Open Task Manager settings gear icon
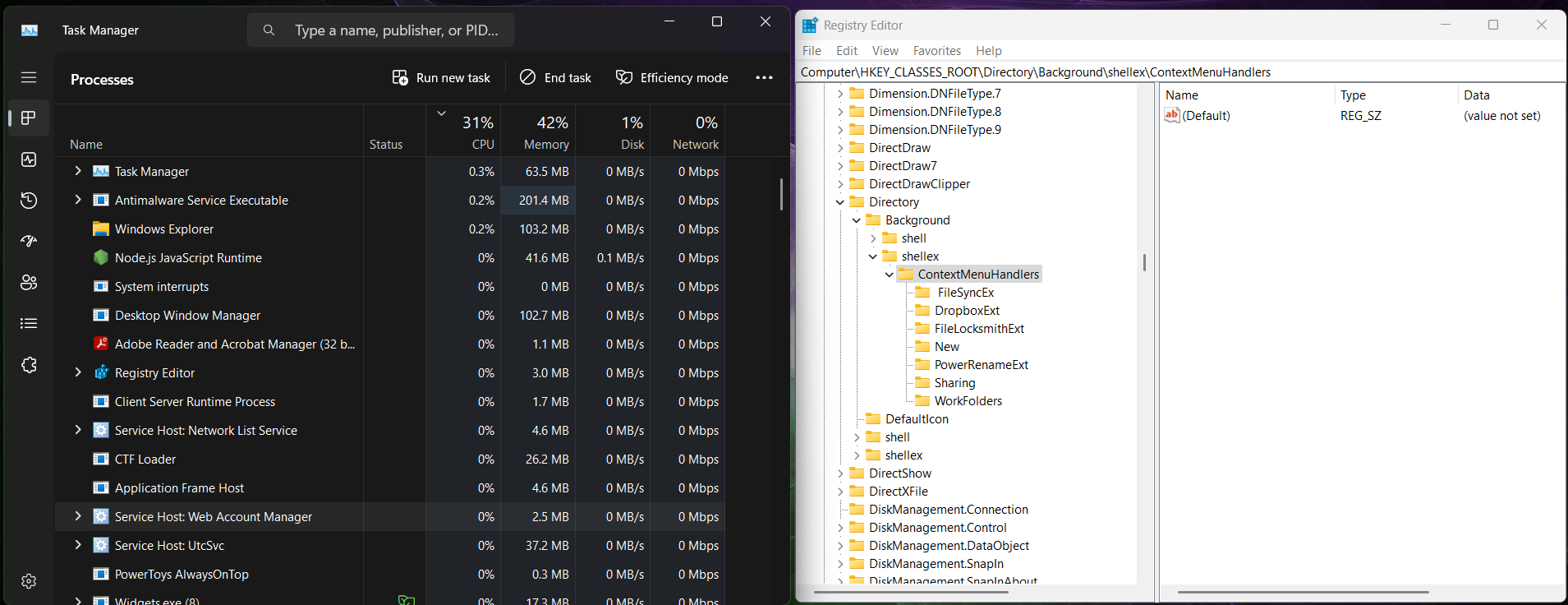The image size is (1568, 605). (29, 581)
